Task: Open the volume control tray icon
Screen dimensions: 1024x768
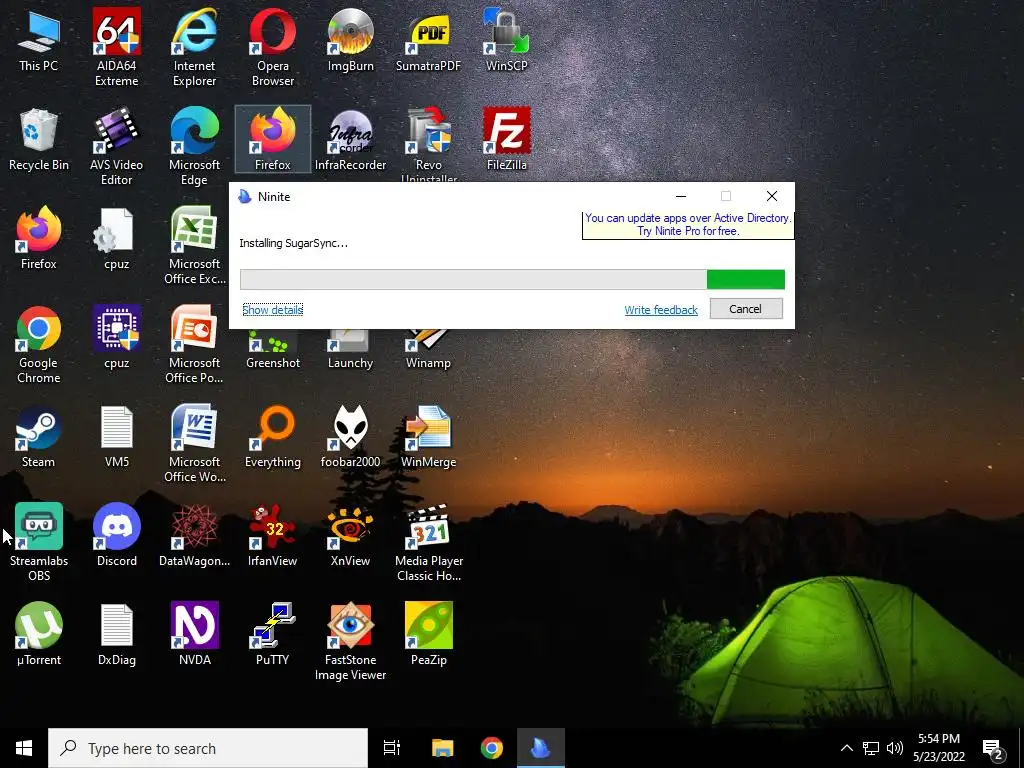Action: click(x=894, y=748)
